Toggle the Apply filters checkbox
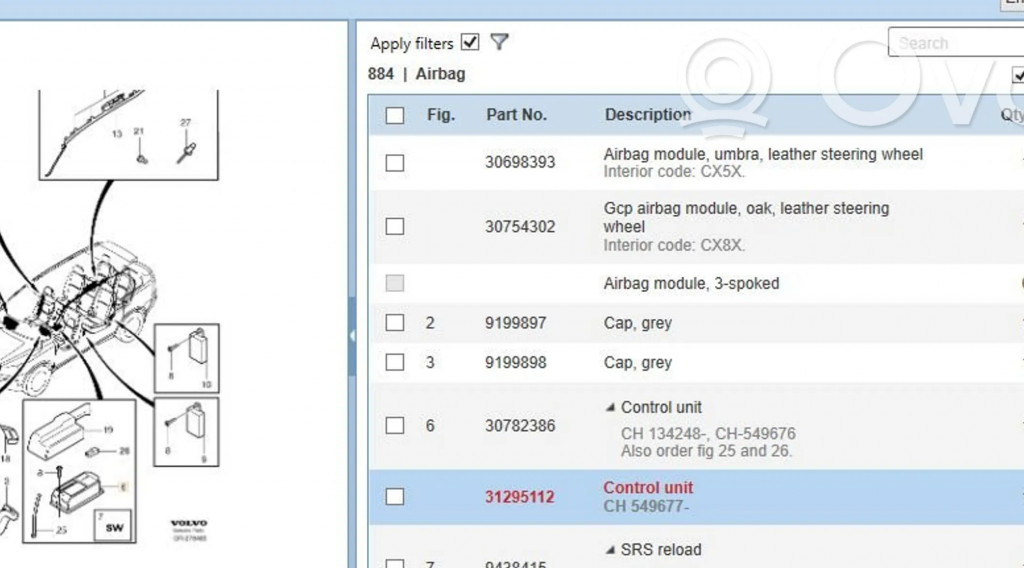The image size is (1024, 568). point(470,42)
